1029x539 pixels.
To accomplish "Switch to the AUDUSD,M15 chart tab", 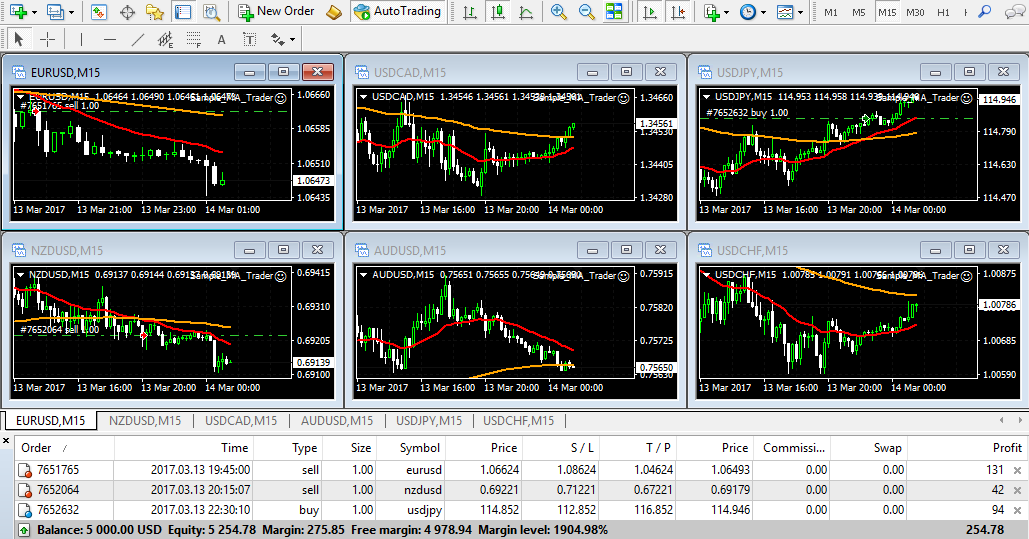I will point(337,421).
